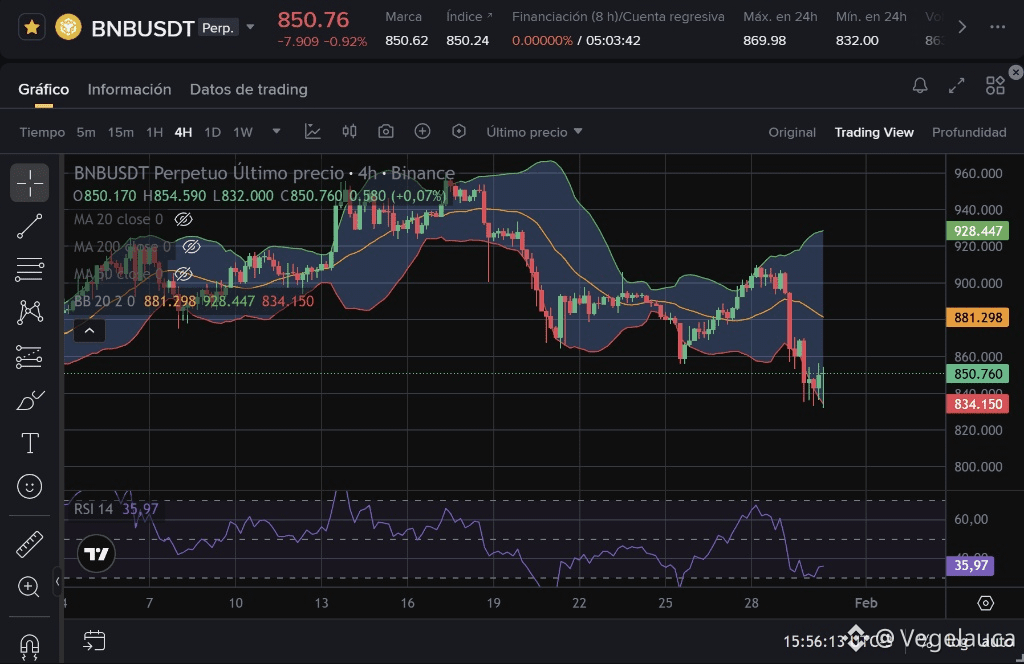The width and height of the screenshot is (1024, 664).
Task: Toggle visibility of MA 20 indicator
Action: coord(183,219)
